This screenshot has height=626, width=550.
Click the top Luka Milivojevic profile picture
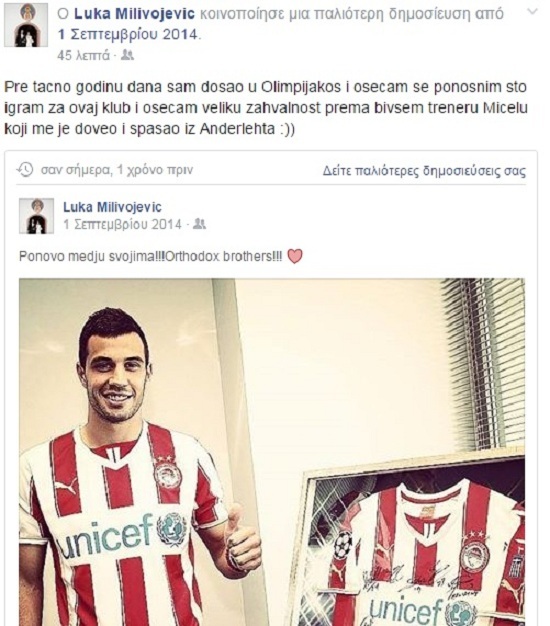click(26, 25)
